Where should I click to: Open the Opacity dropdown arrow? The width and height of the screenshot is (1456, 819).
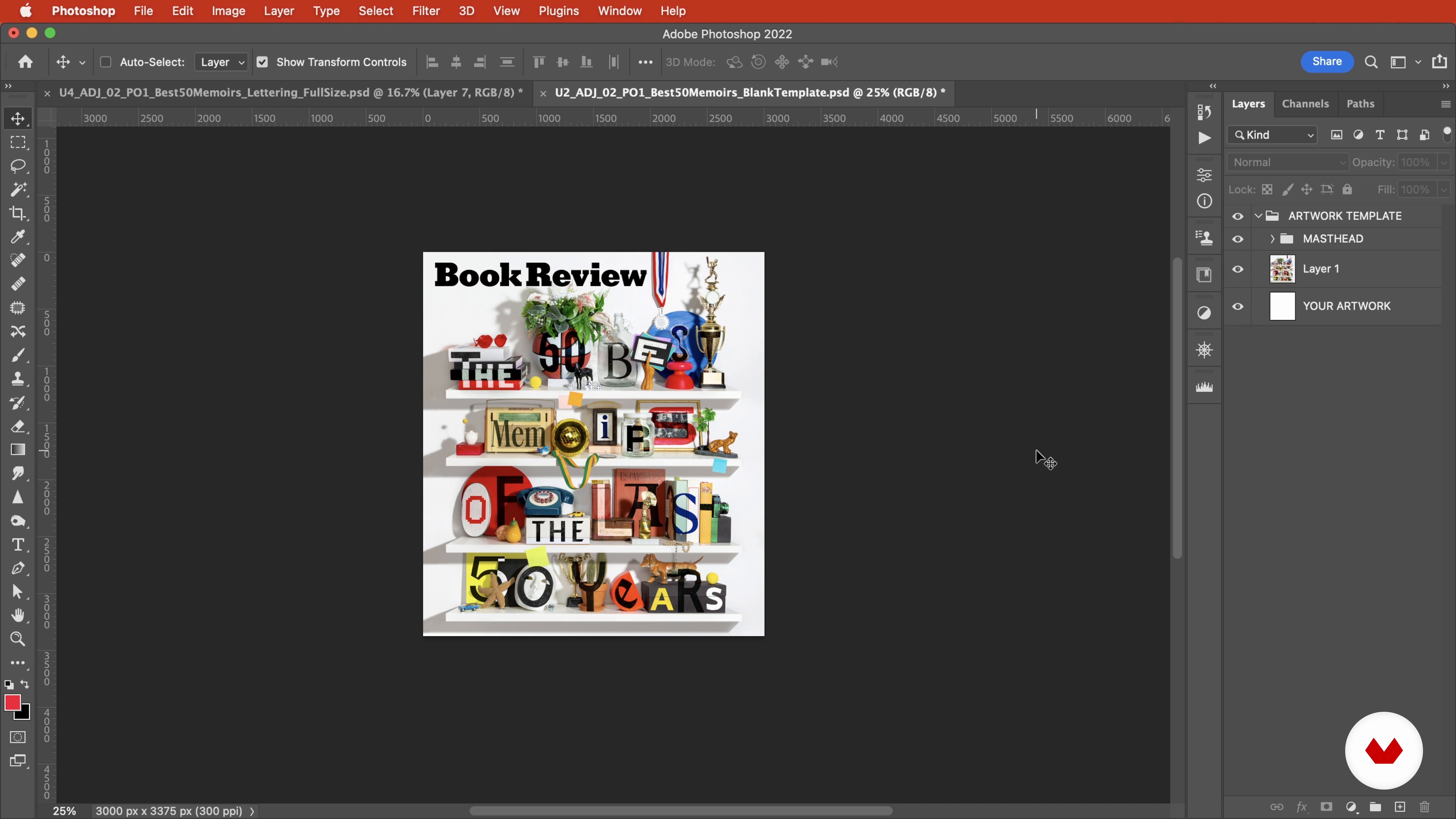point(1443,162)
